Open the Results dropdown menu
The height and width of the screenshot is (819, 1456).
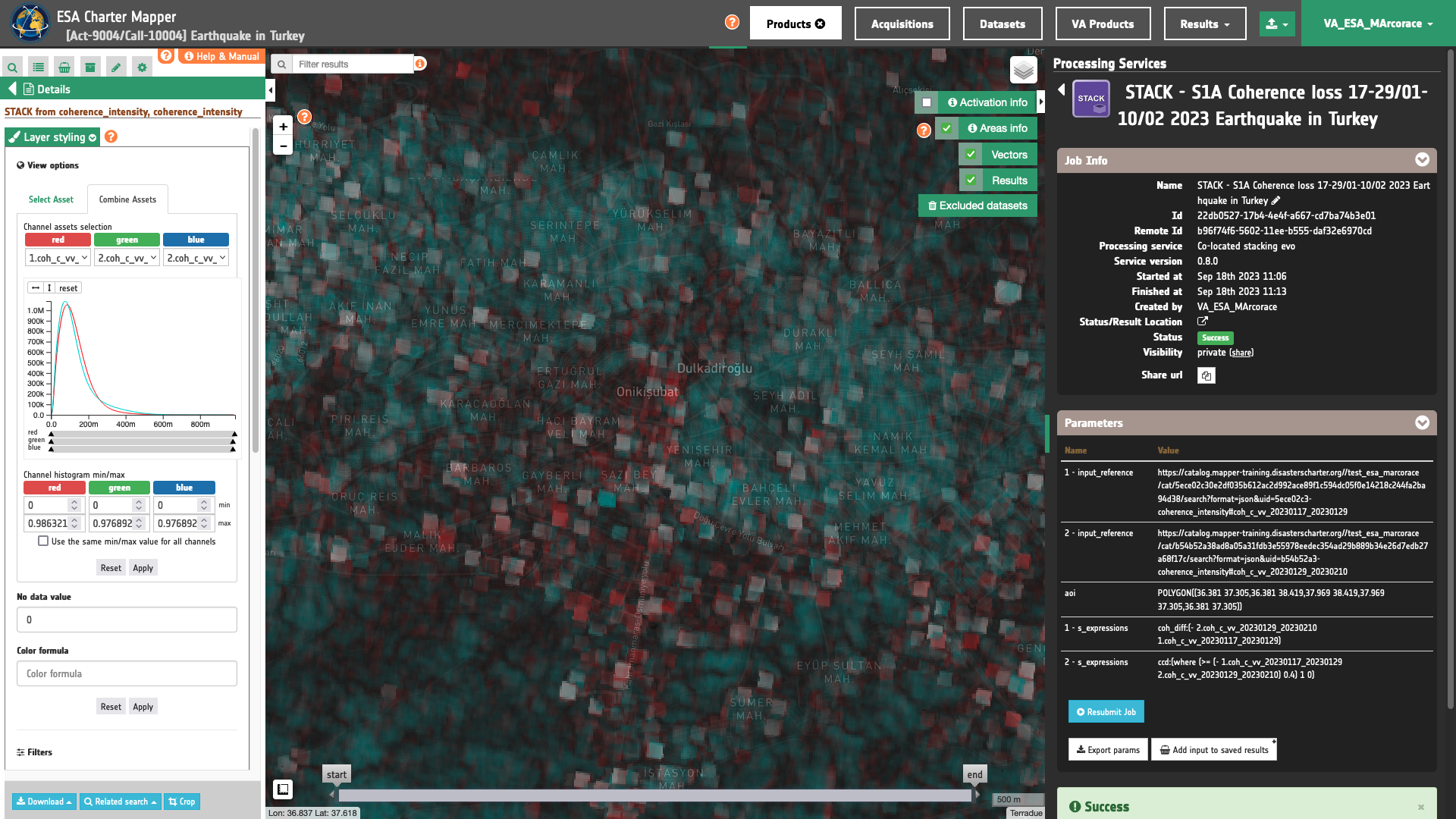[x=1205, y=24]
